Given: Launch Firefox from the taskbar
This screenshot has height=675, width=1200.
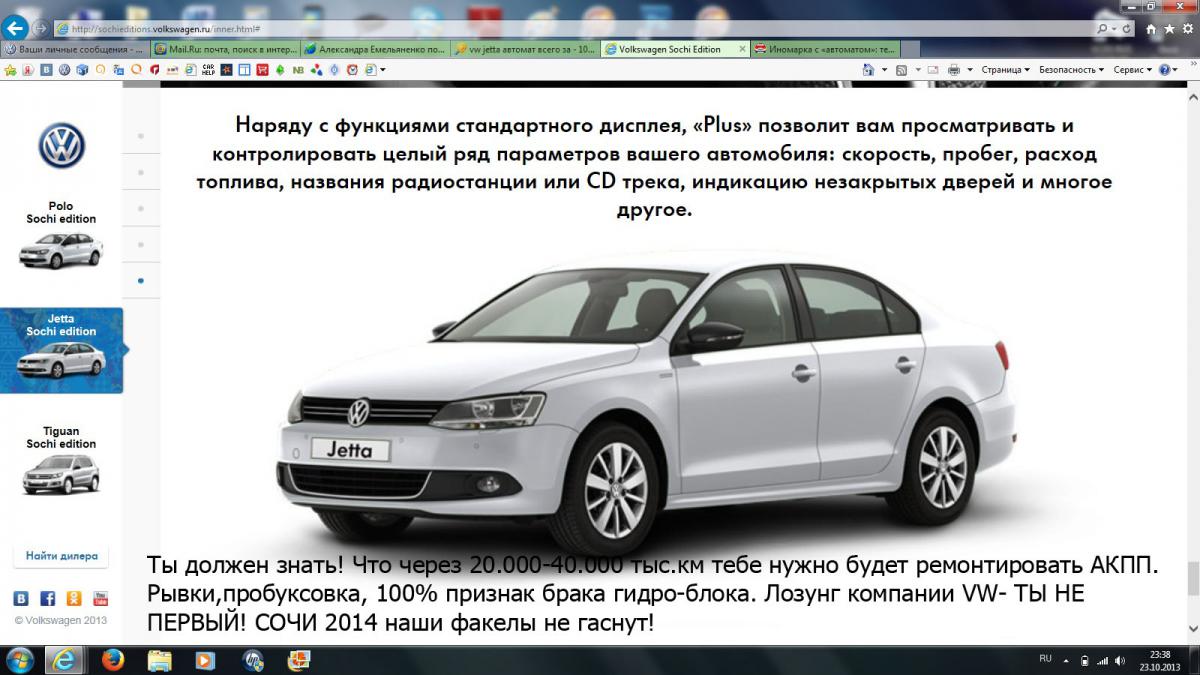Looking at the screenshot, I should coord(113,660).
